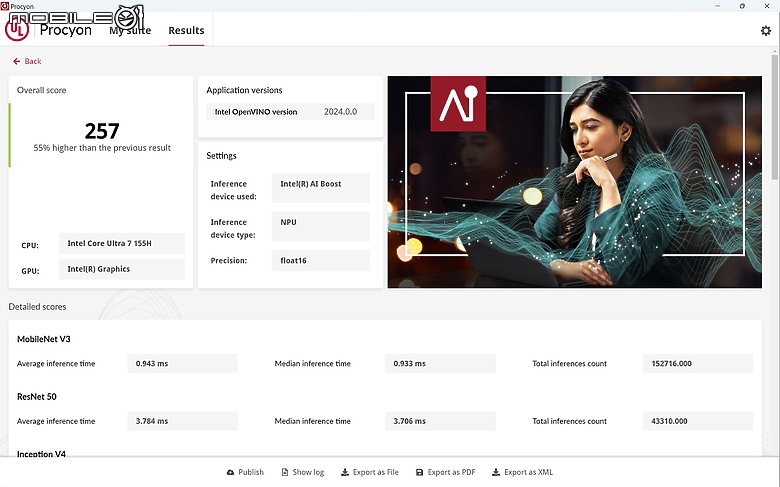The image size is (780, 487).
Task: Click the NPU device type value
Action: [321, 226]
